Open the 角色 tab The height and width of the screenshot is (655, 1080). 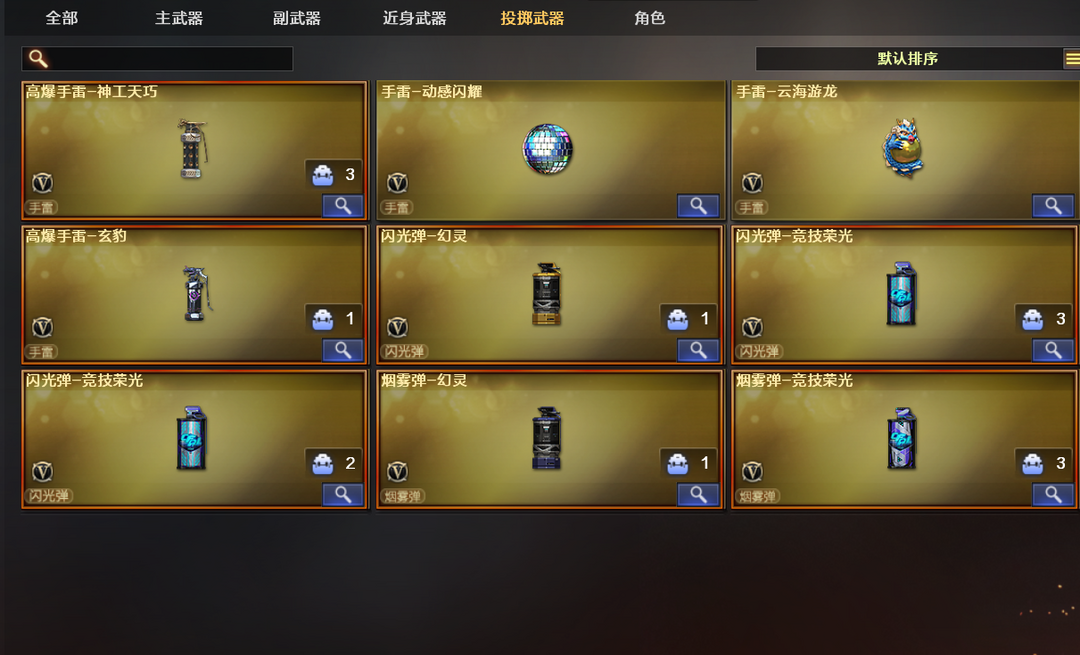[650, 18]
